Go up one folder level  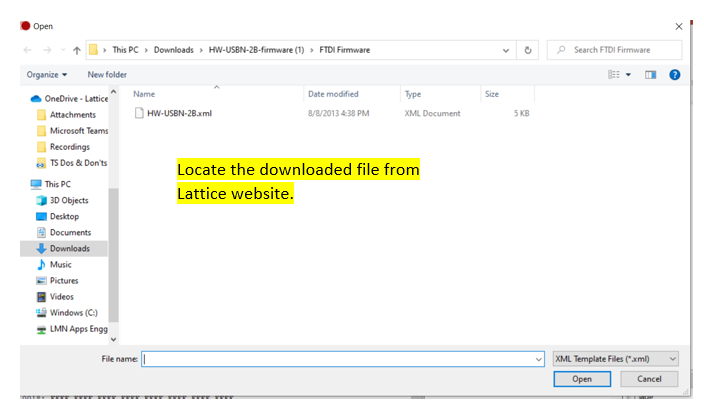click(77, 50)
